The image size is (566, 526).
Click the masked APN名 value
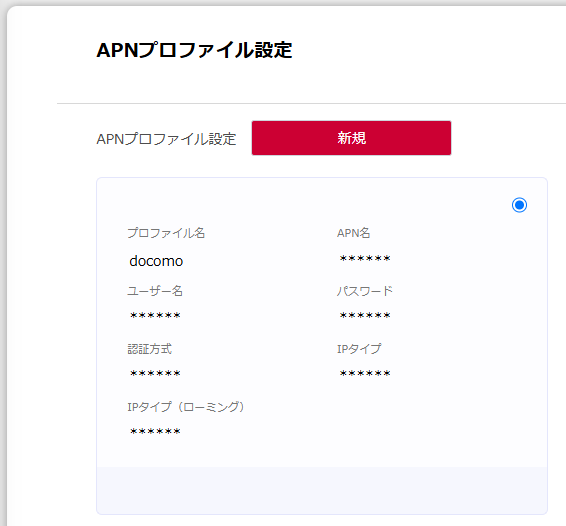(x=365, y=259)
